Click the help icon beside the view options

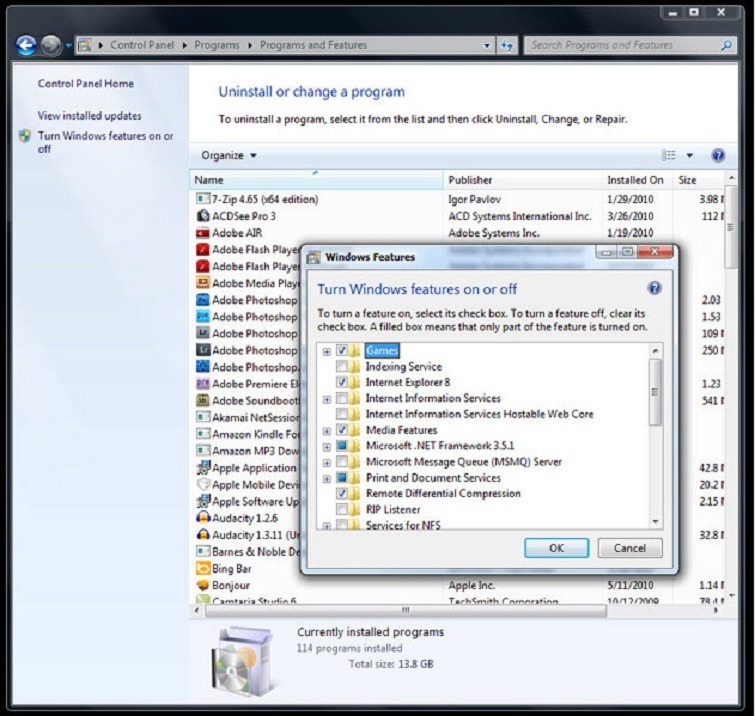717,156
